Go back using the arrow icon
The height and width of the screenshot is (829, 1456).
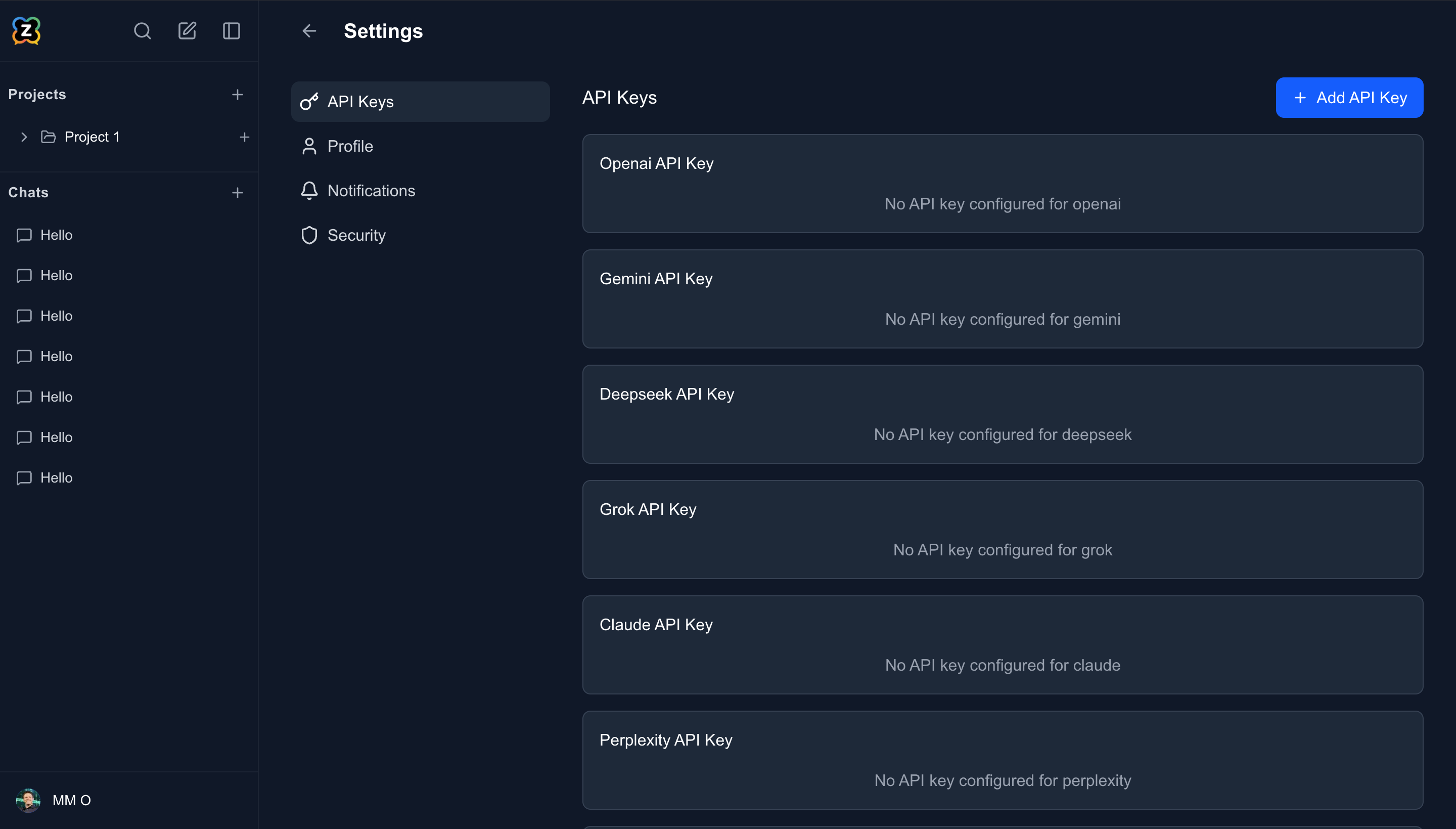309,31
